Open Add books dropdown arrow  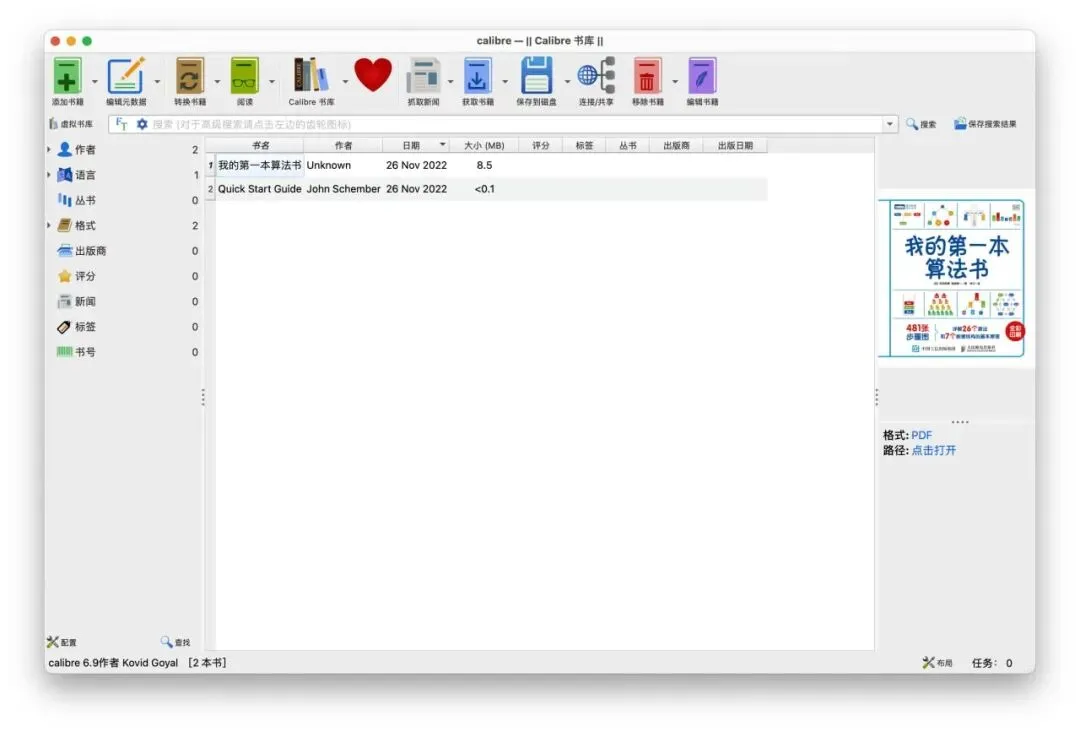pyautogui.click(x=94, y=82)
